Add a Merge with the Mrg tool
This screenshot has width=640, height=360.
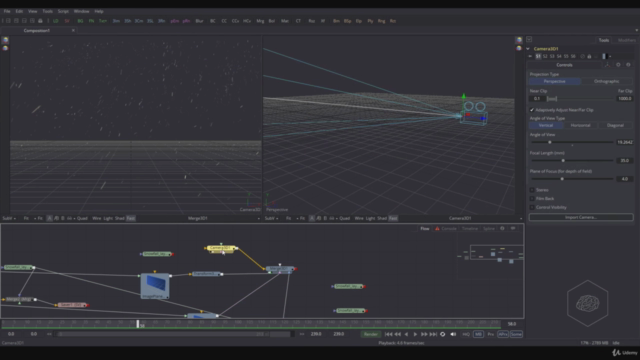260,21
